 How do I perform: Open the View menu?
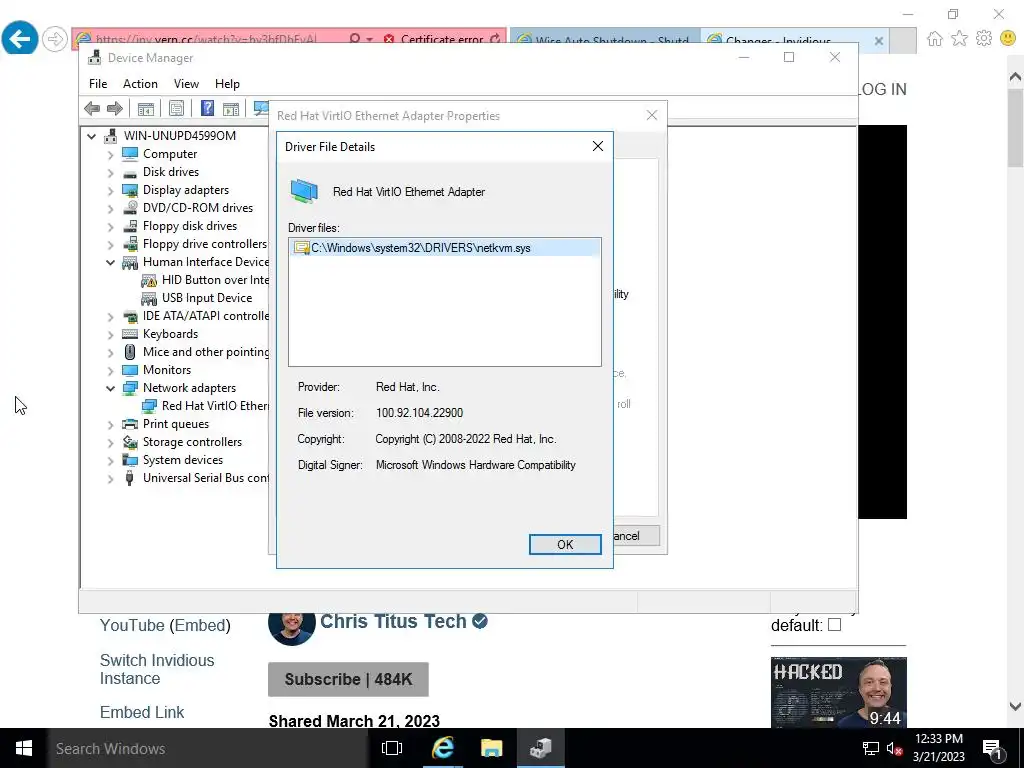coord(186,84)
